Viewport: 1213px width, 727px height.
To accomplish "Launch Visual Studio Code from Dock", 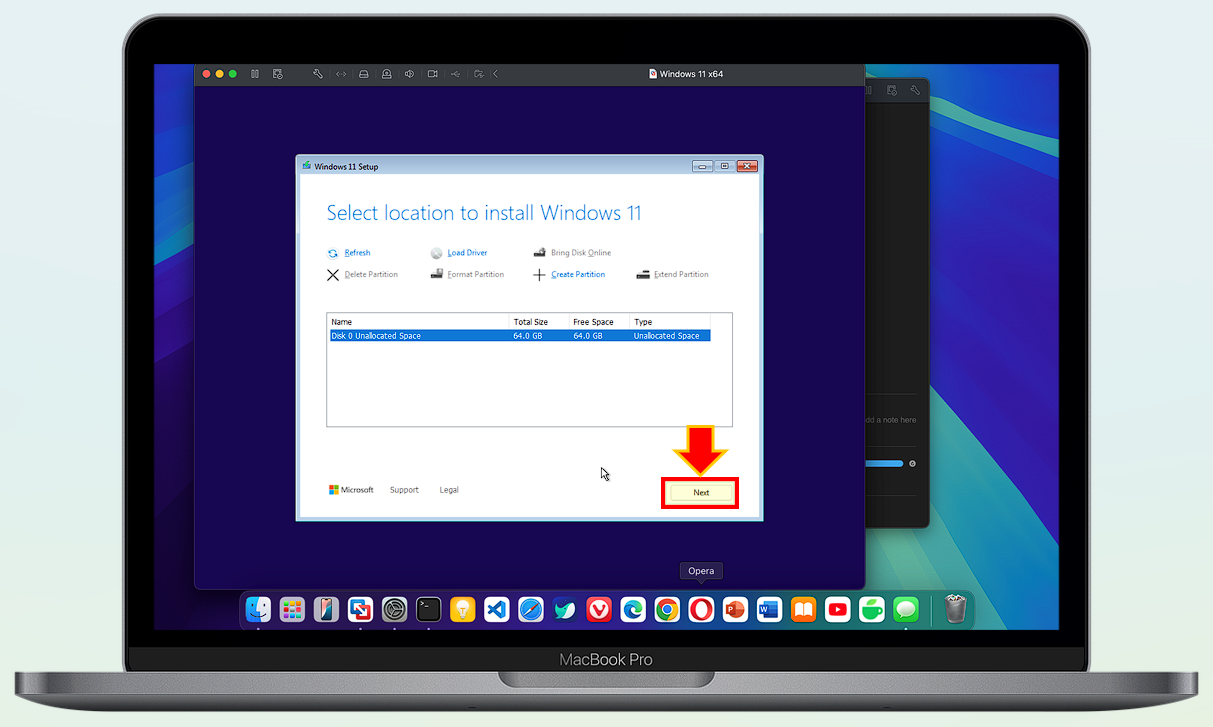I will click(x=497, y=609).
